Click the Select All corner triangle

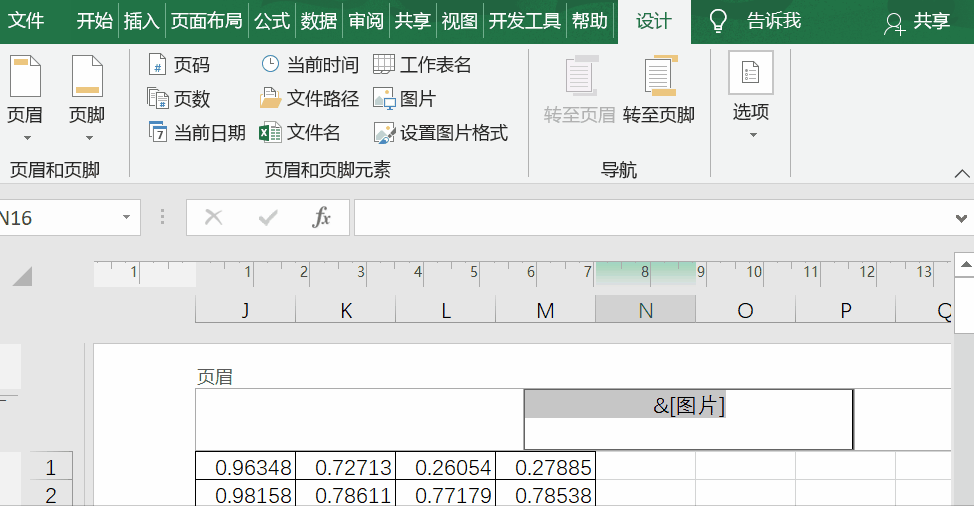(x=22, y=276)
